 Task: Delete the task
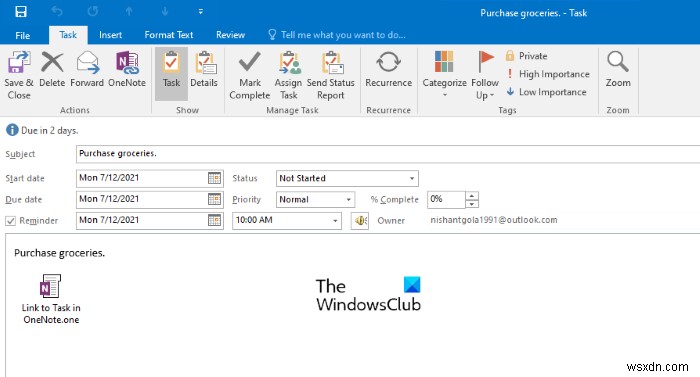point(52,70)
